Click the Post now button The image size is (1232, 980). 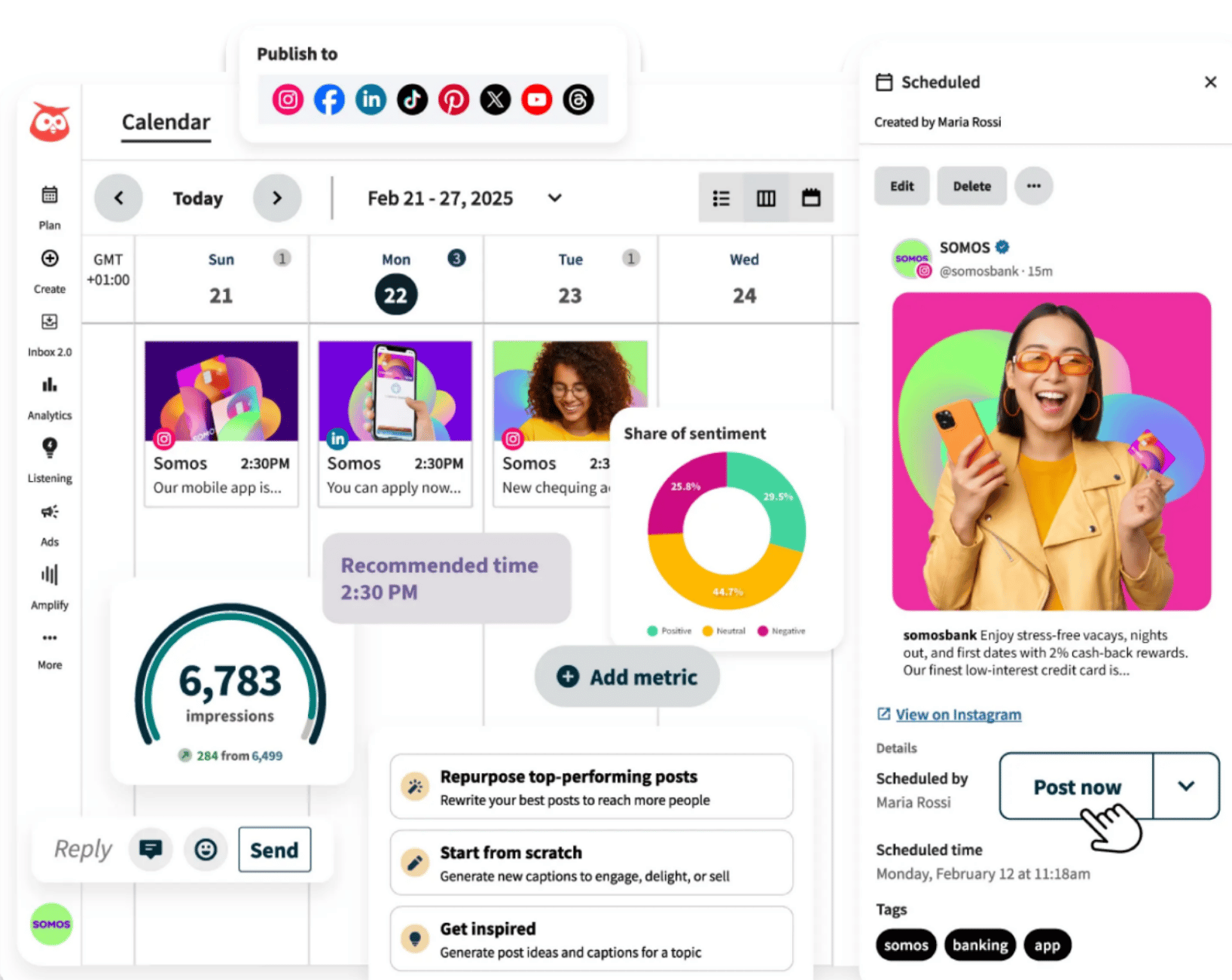coord(1076,787)
